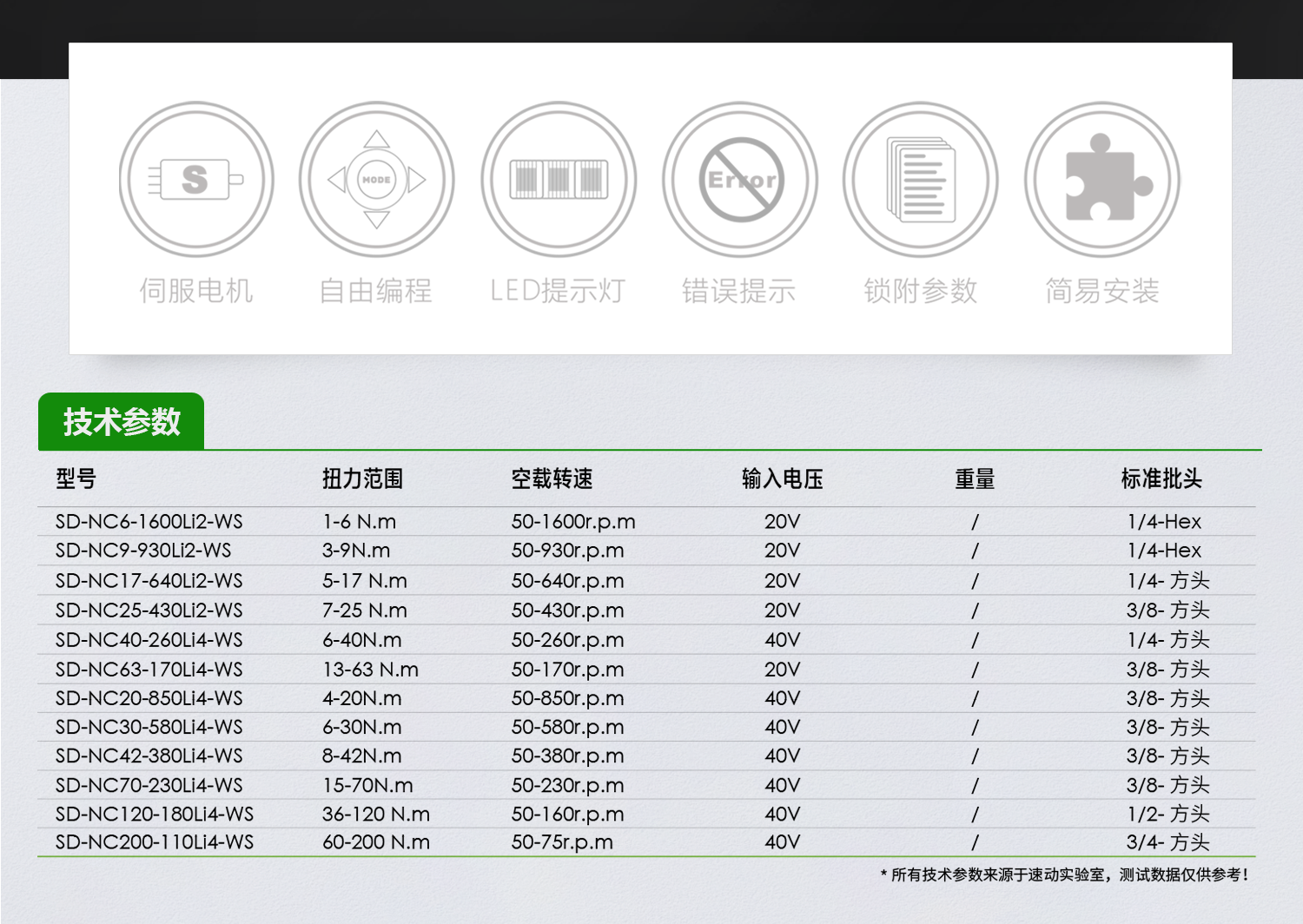This screenshot has height=924, width=1303.
Task: Click the SD-NC40-260Li4-WS model name
Action: (x=149, y=640)
